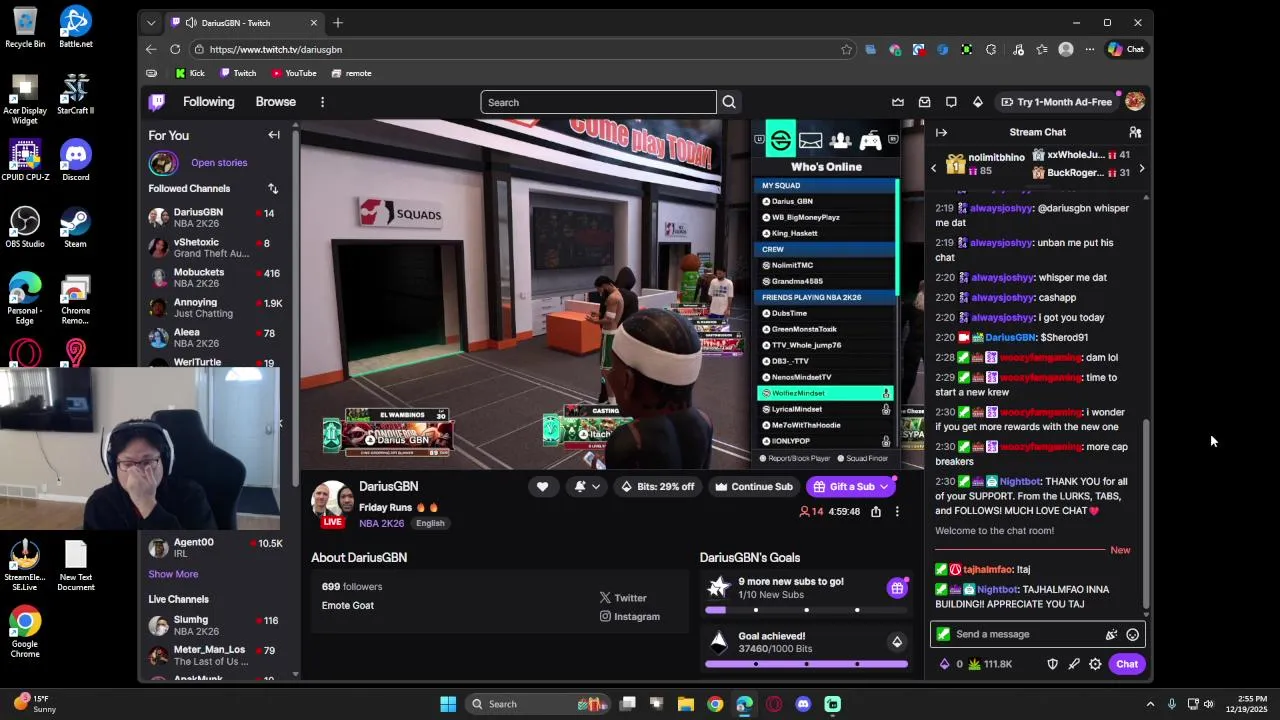
Task: Open stream options three dots below video
Action: (897, 511)
